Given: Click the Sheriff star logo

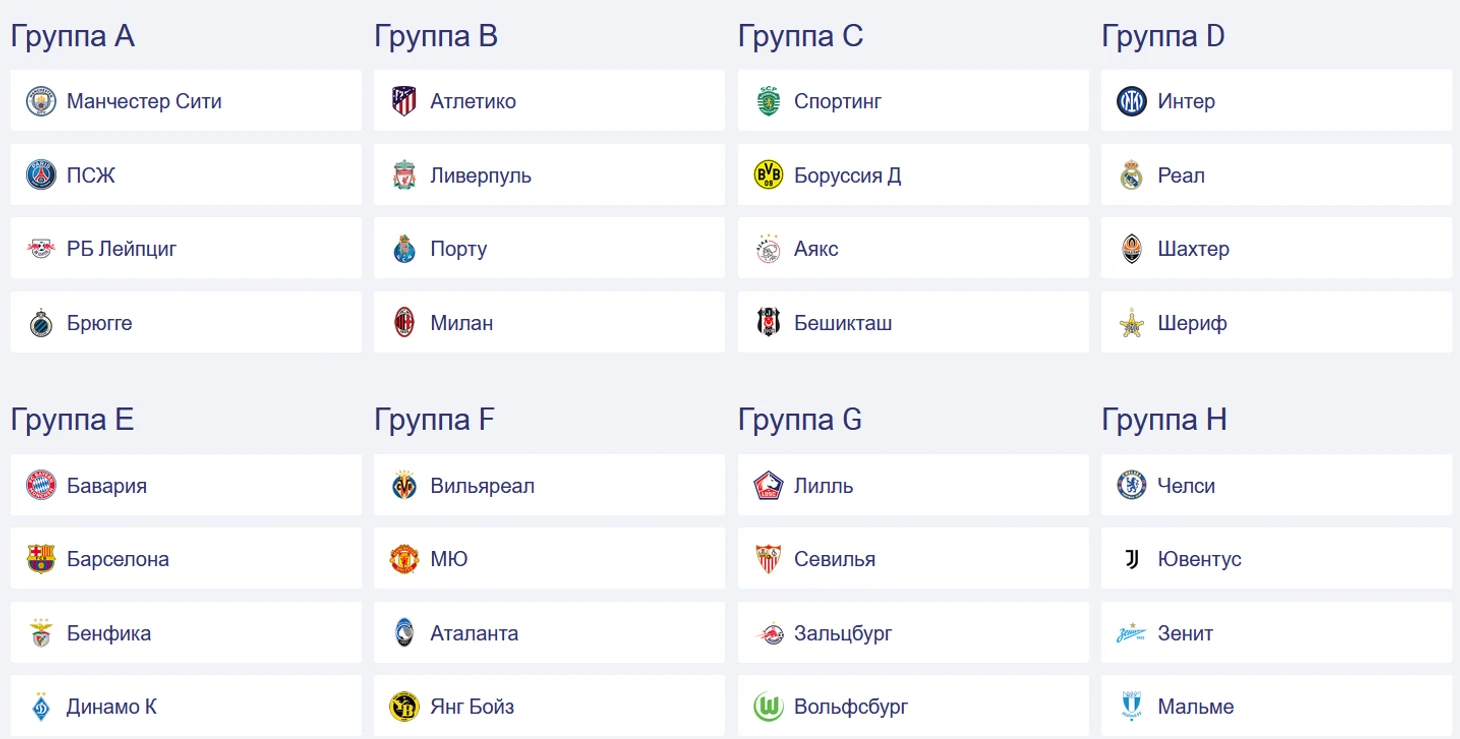Looking at the screenshot, I should coord(1131,323).
